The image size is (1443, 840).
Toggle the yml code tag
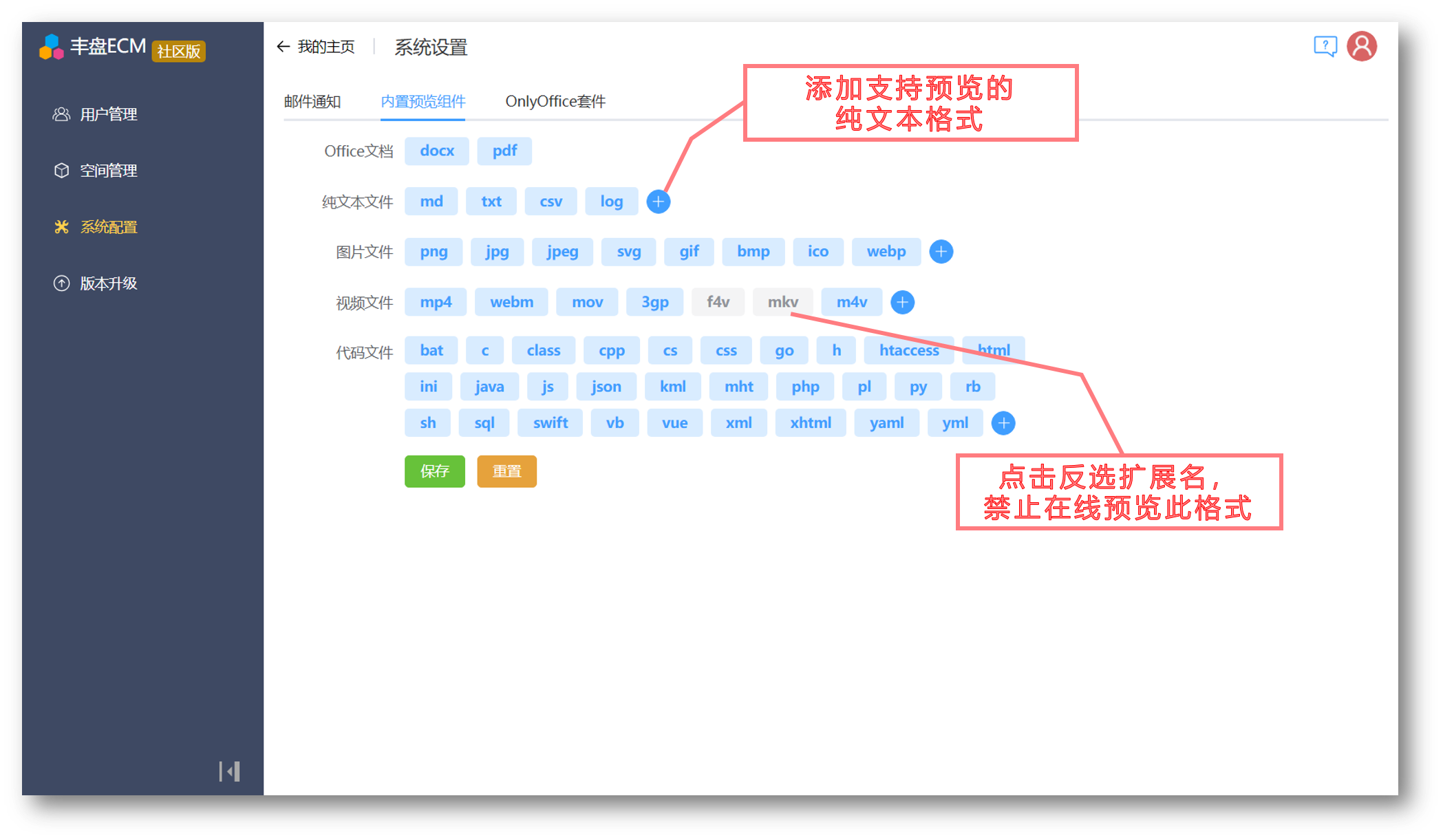pos(955,423)
